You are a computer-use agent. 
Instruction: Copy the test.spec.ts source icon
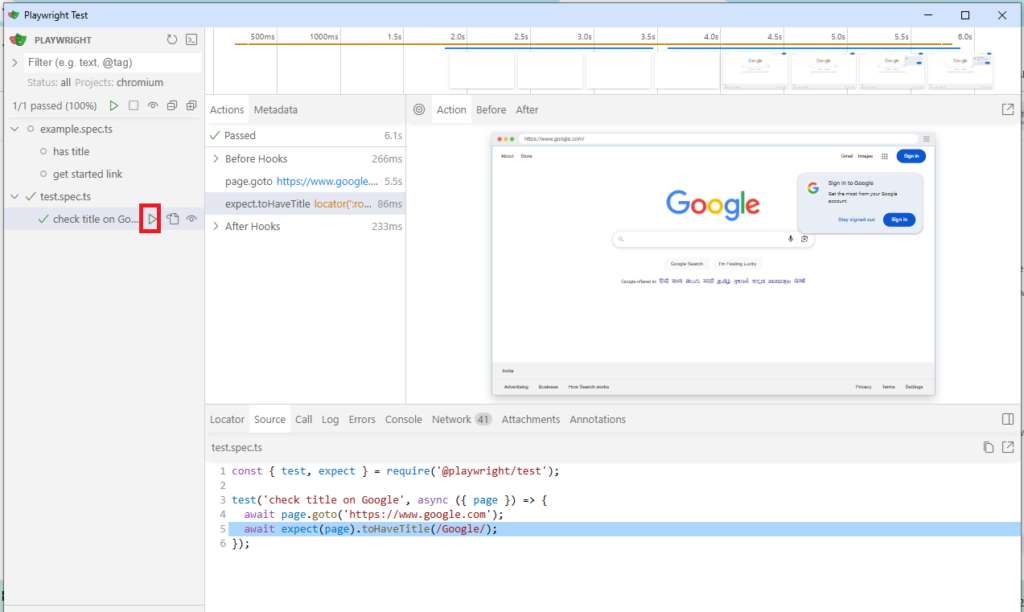[x=988, y=447]
